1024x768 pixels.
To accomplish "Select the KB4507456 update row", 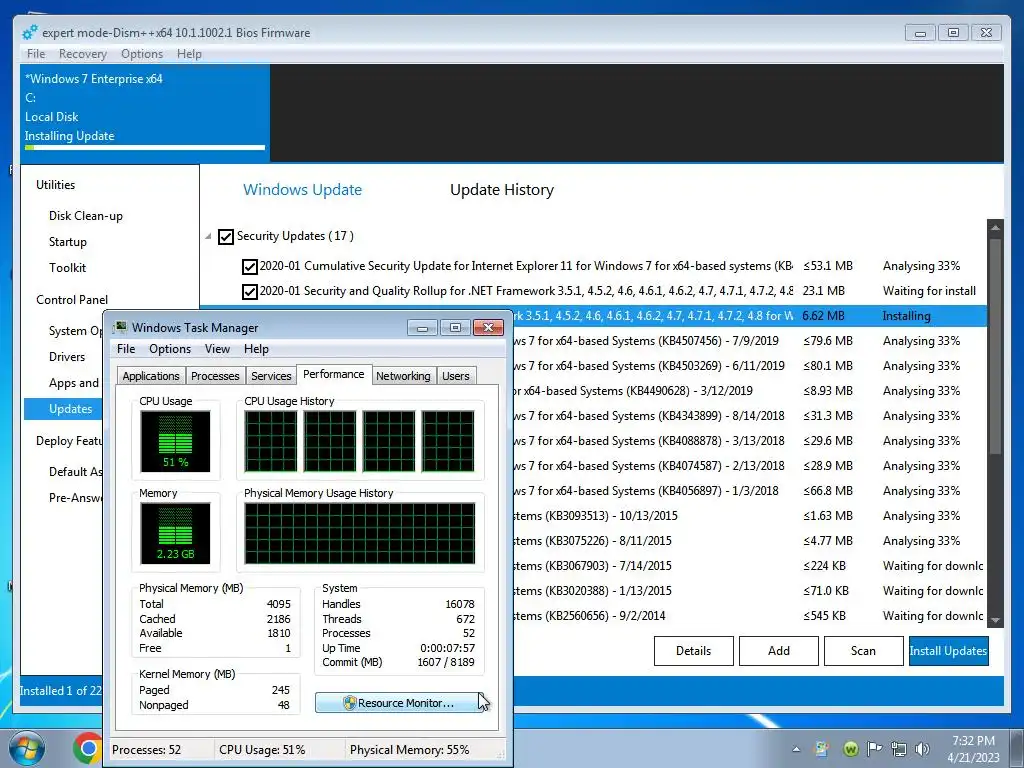I will tap(749, 341).
